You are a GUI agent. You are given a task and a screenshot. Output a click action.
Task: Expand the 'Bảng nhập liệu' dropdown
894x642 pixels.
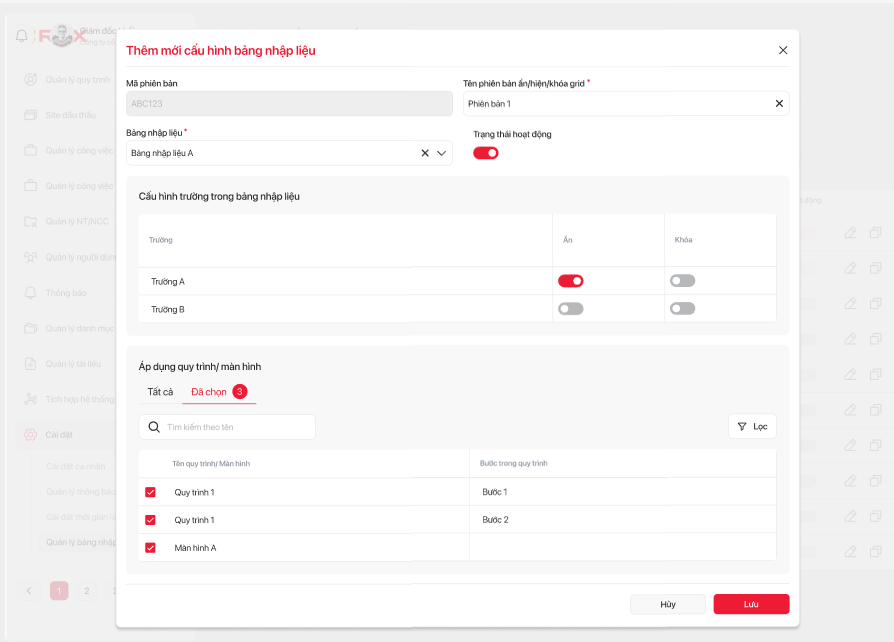click(x=441, y=153)
